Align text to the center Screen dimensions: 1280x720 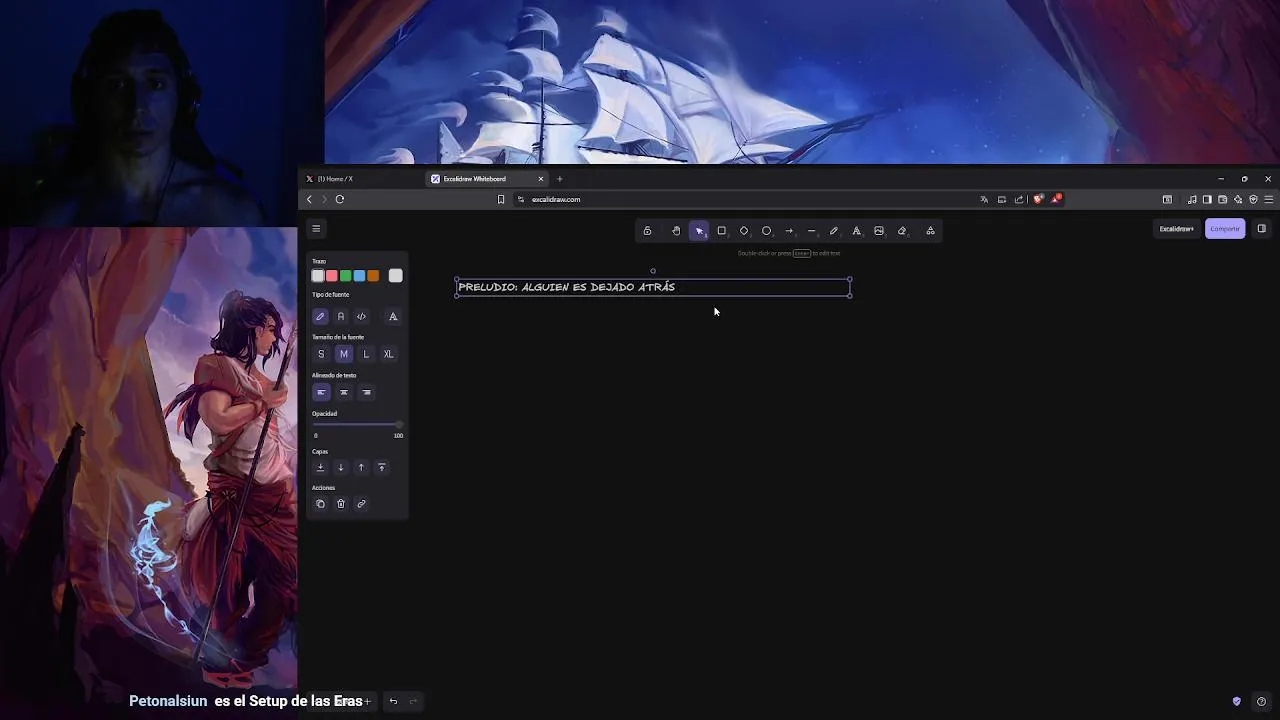[343, 392]
